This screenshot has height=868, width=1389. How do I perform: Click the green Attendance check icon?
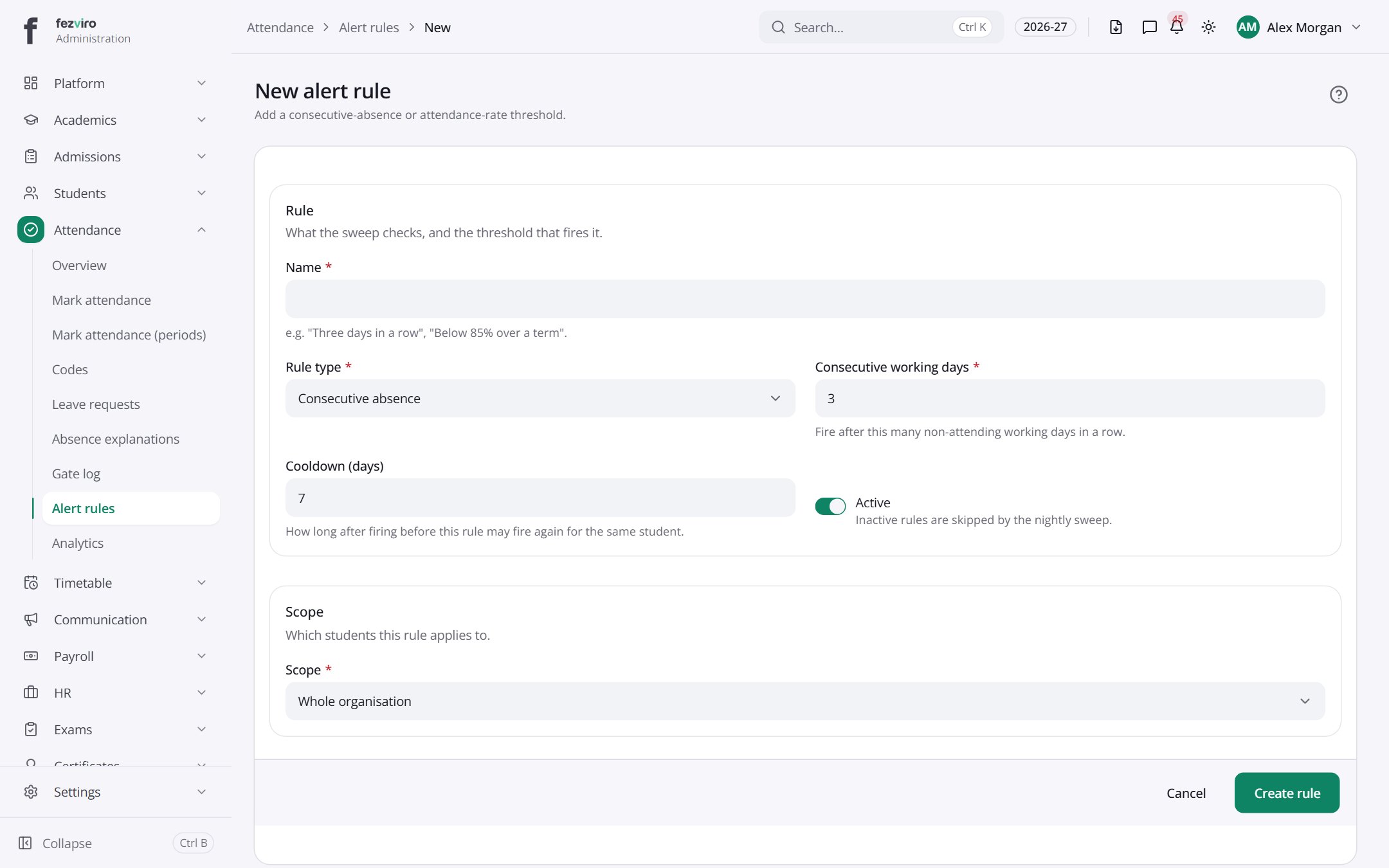31,230
